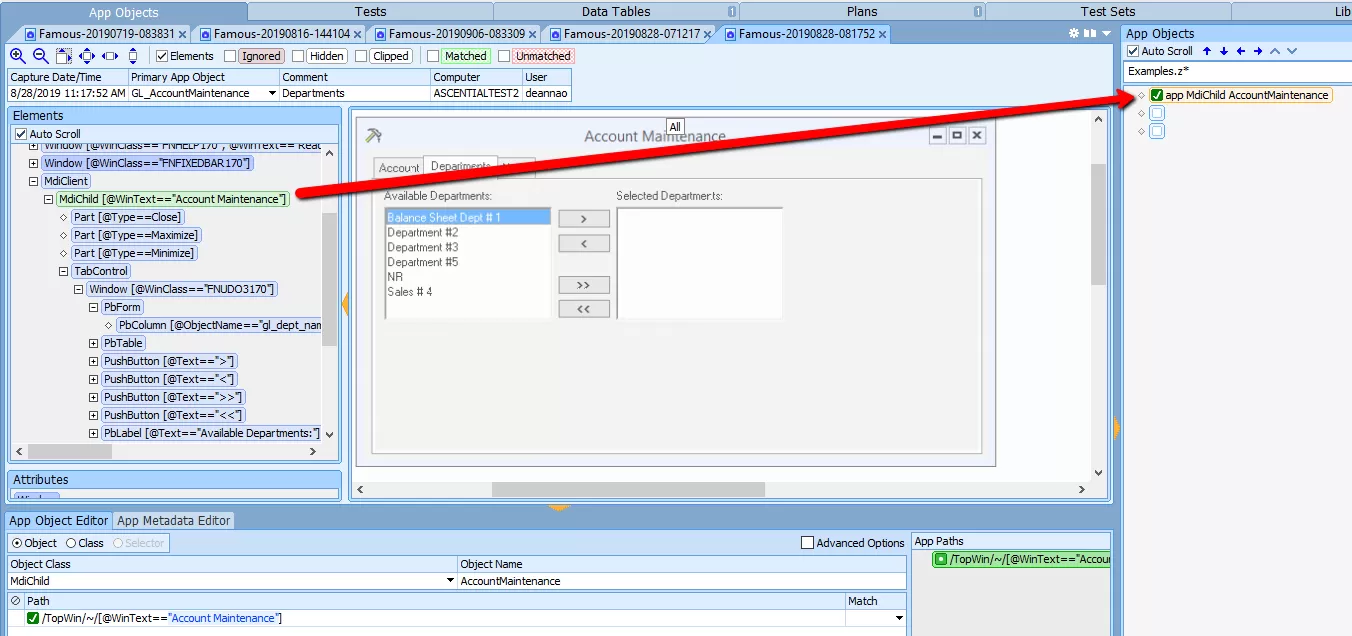The image size is (1352, 636).
Task: Click the zoom in magnifier icon
Action: point(17,56)
